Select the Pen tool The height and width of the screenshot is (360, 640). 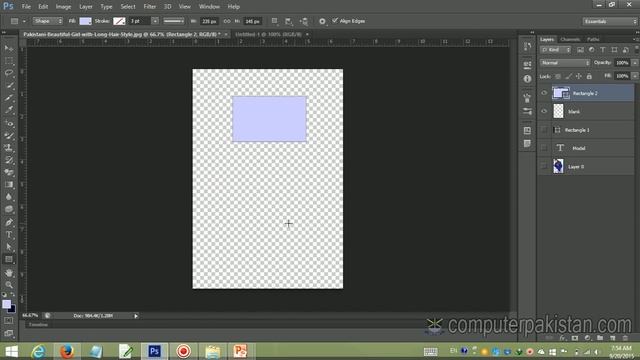(9, 222)
